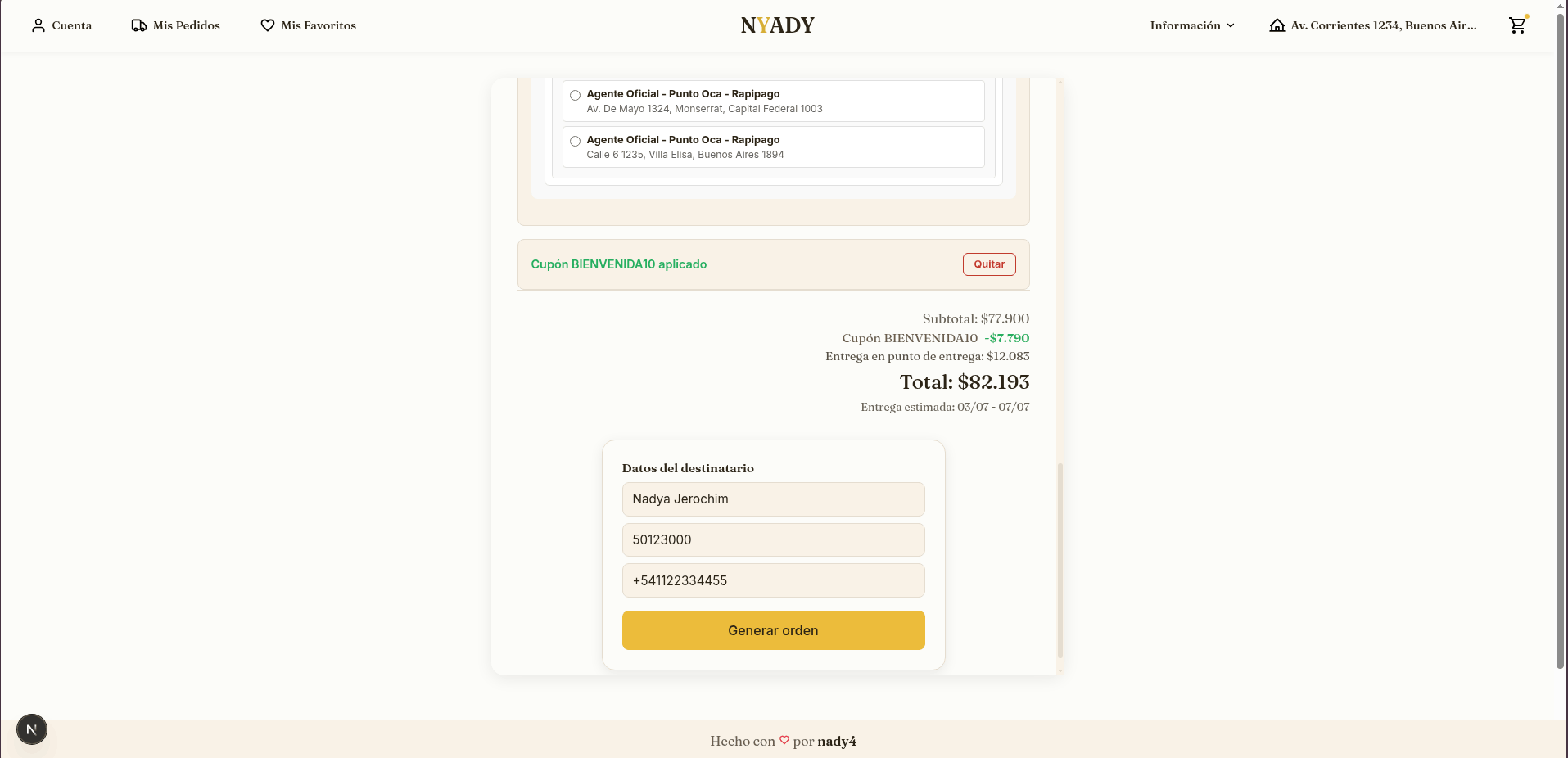Select the Calle 6 1235 Villa Elisa pickup point
This screenshot has width=1568, height=758.
tap(773, 147)
